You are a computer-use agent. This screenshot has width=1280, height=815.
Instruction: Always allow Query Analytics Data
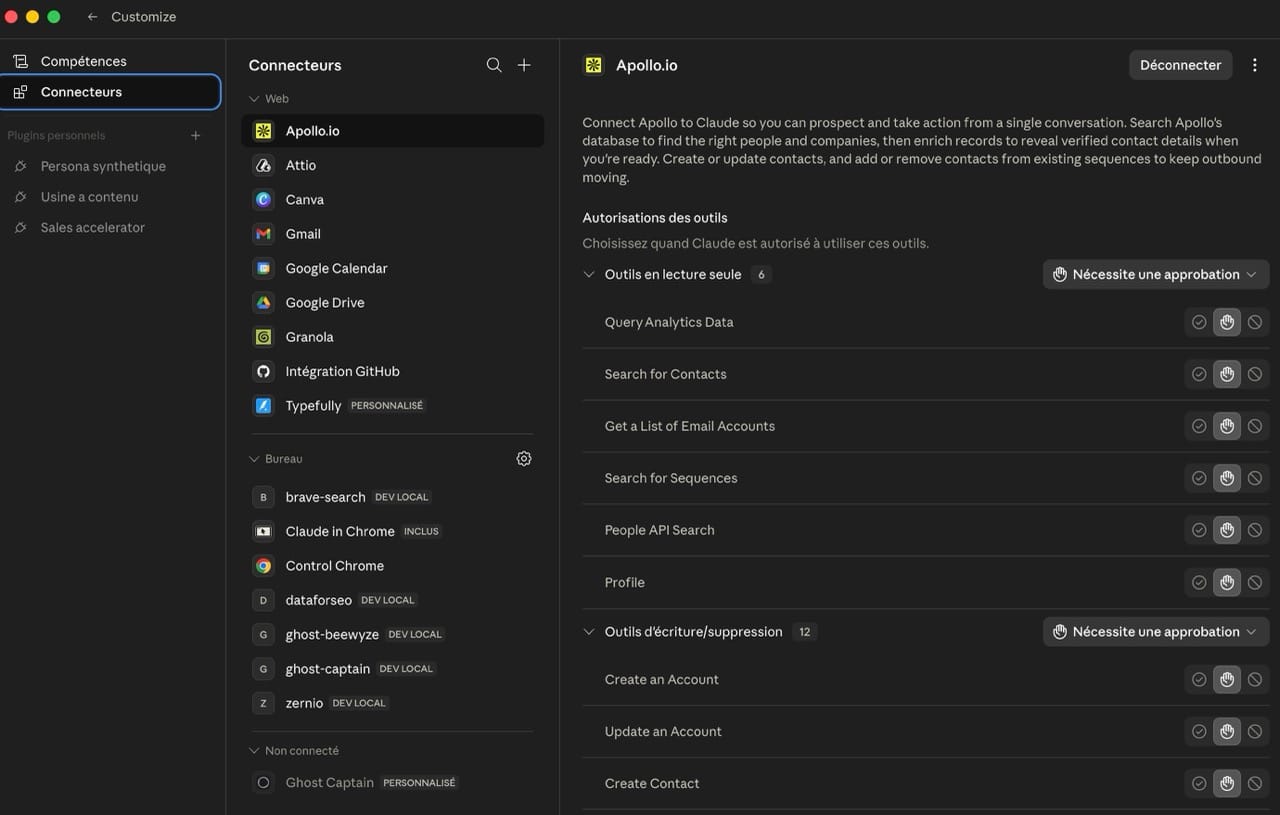[x=1198, y=322]
